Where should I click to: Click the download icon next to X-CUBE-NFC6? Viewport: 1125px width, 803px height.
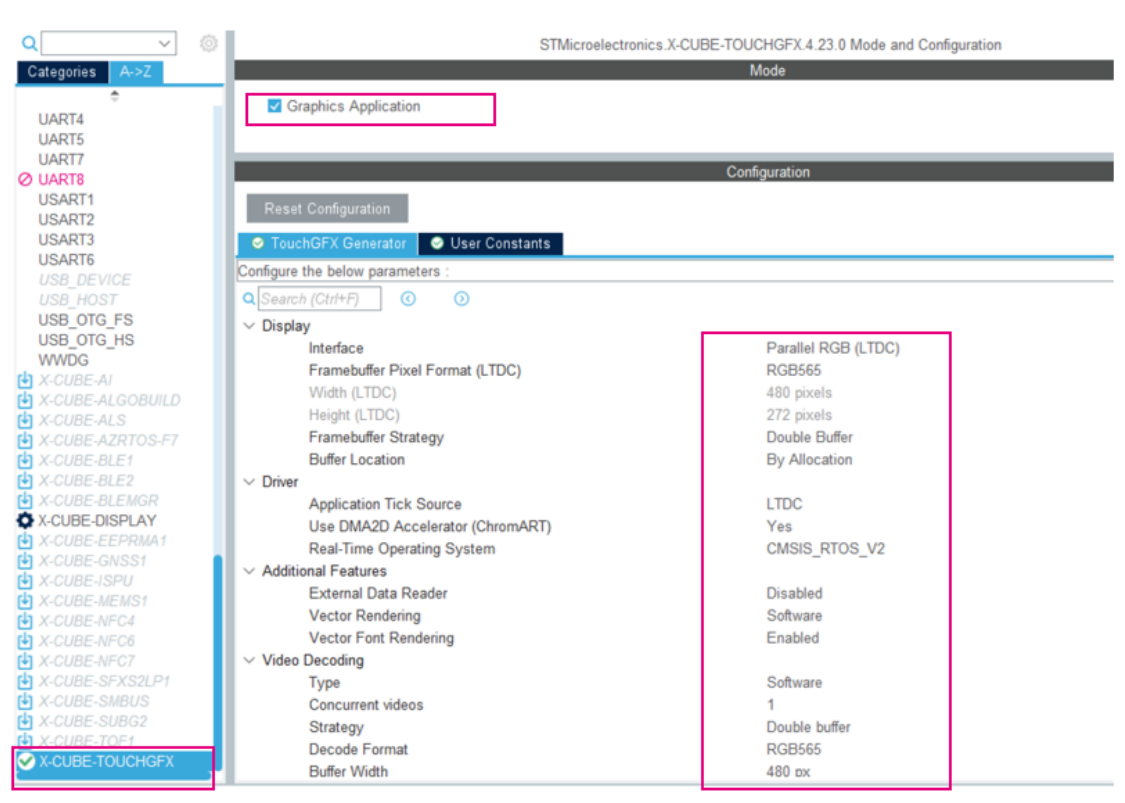tap(25, 642)
